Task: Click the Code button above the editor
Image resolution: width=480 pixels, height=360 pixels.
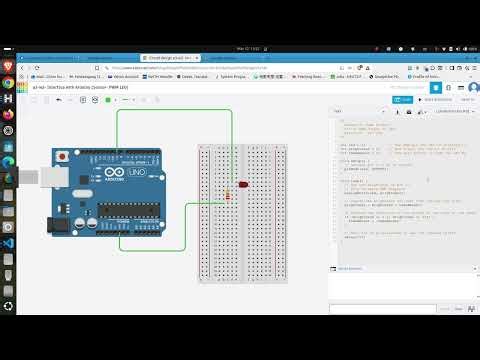Action: tap(402, 100)
